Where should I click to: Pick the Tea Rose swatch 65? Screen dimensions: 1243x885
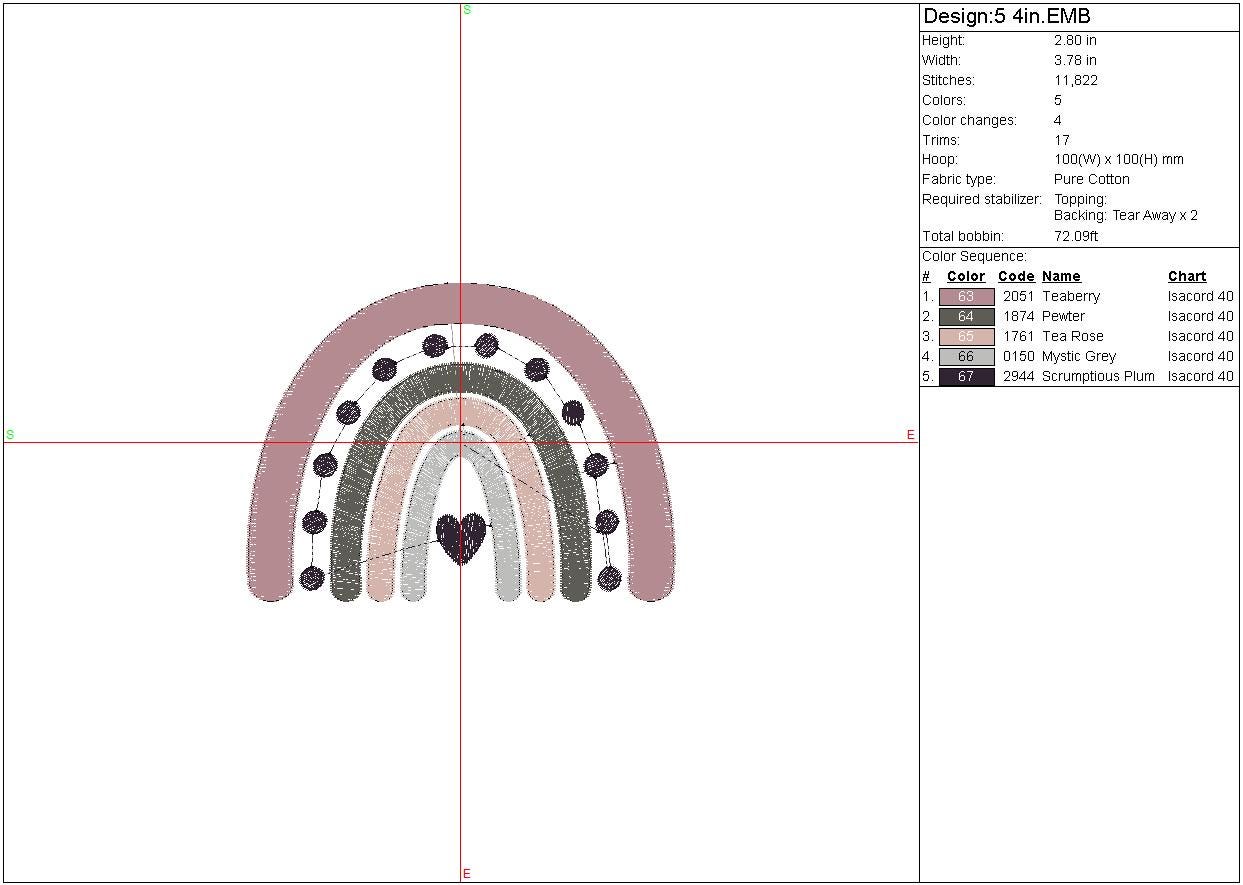click(966, 337)
